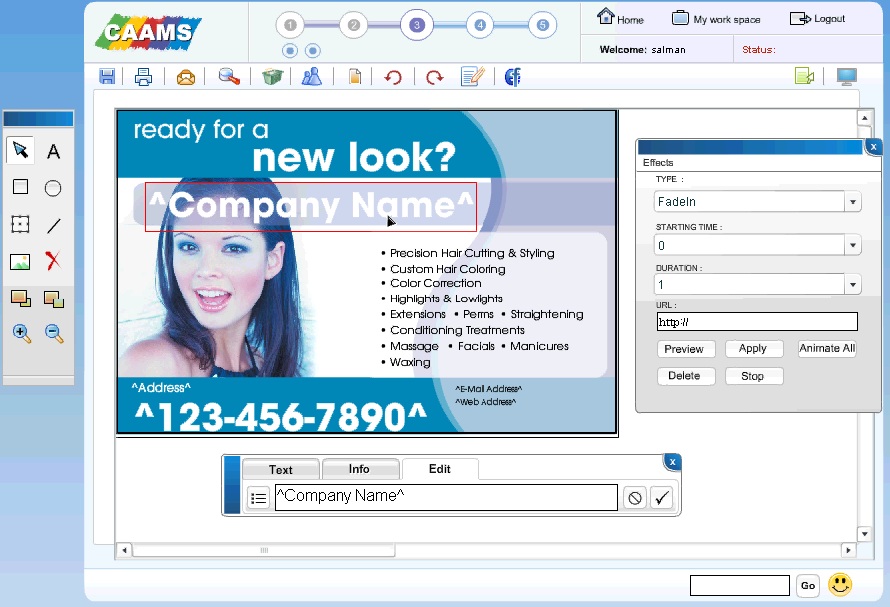Pick the ellipse shape tool
Viewport: 890px width, 607px height.
pyautogui.click(x=54, y=188)
